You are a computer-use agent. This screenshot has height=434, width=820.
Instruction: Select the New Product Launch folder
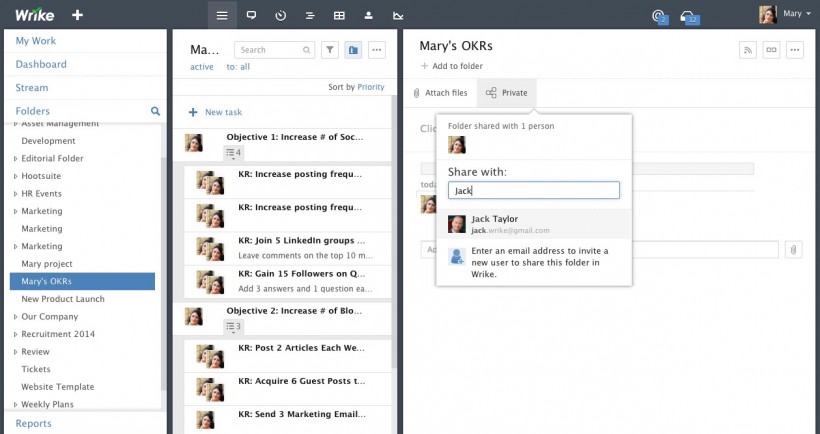63,299
